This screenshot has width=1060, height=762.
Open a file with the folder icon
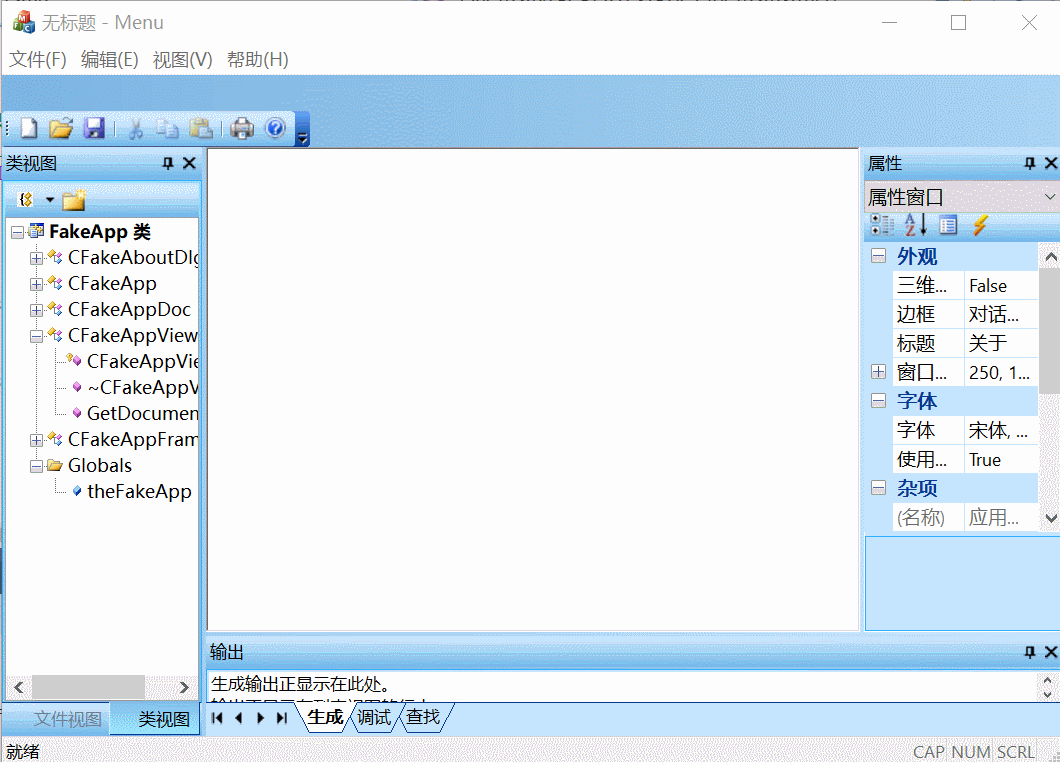pyautogui.click(x=61, y=128)
